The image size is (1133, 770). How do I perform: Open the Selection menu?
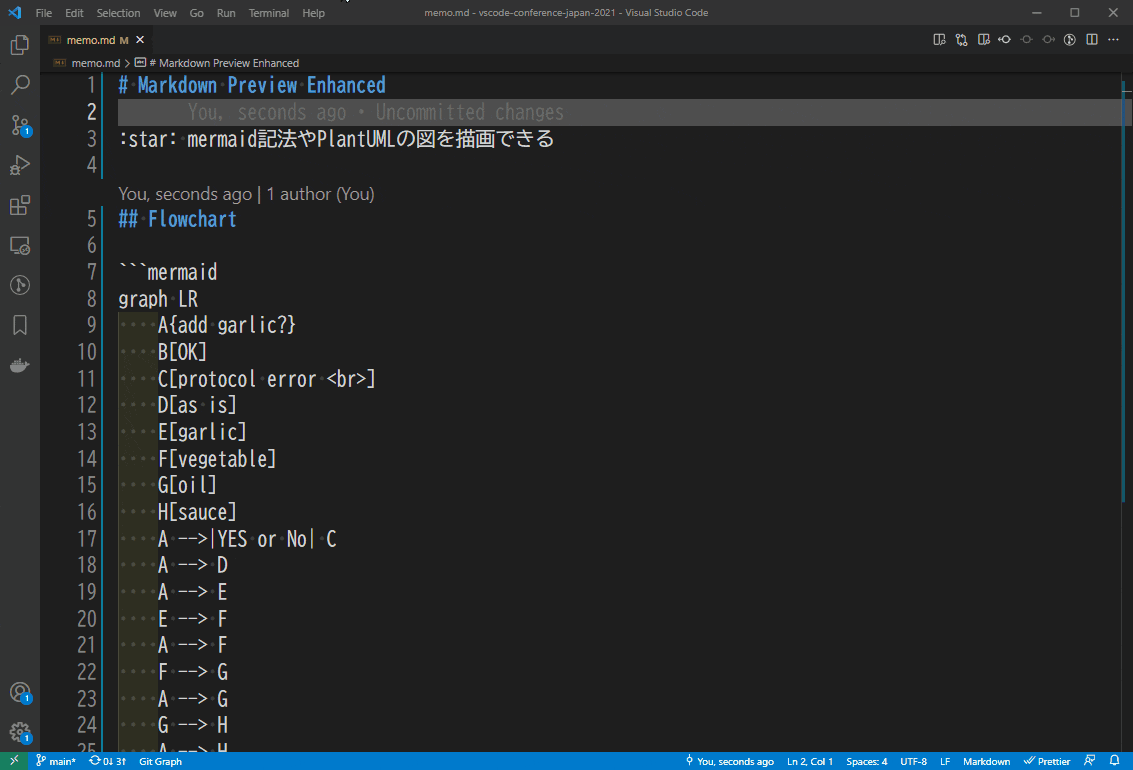(119, 13)
